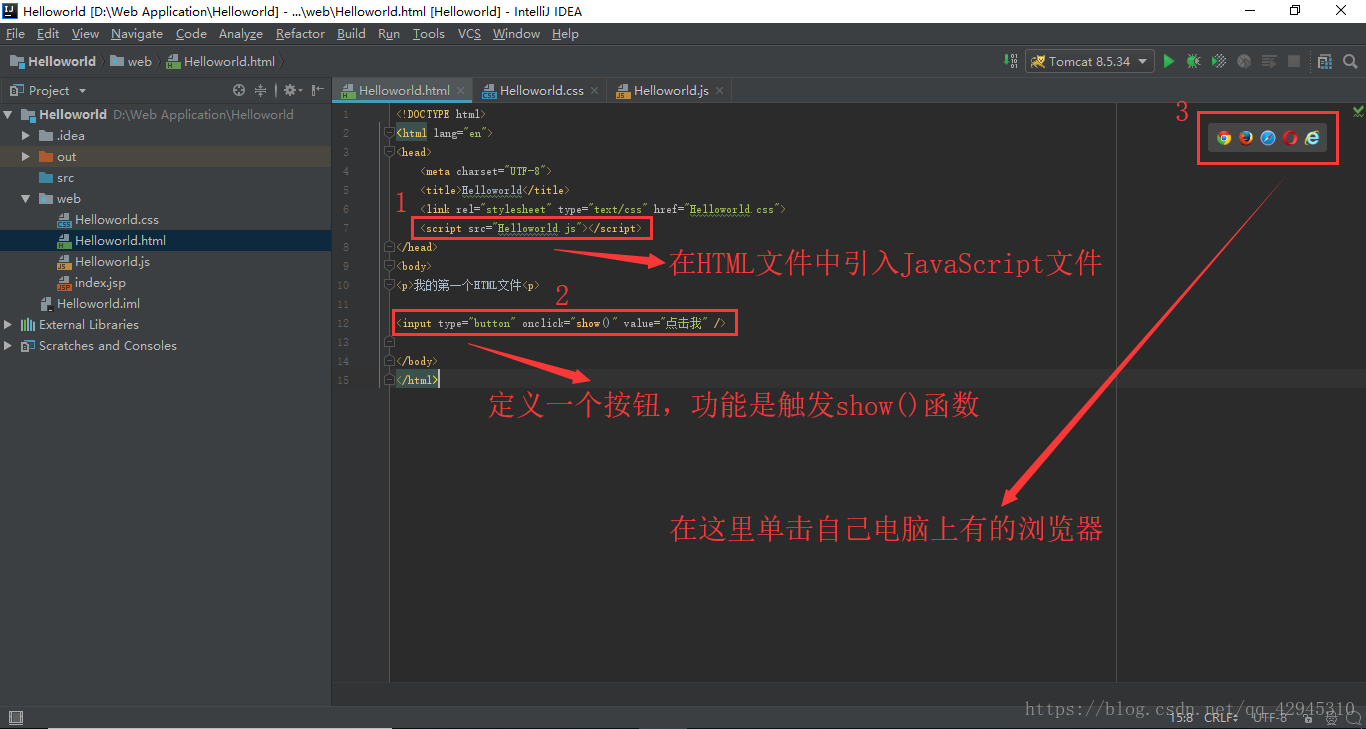This screenshot has width=1366, height=729.
Task: Open Search Everywhere magnifier icon
Action: (x=1350, y=61)
